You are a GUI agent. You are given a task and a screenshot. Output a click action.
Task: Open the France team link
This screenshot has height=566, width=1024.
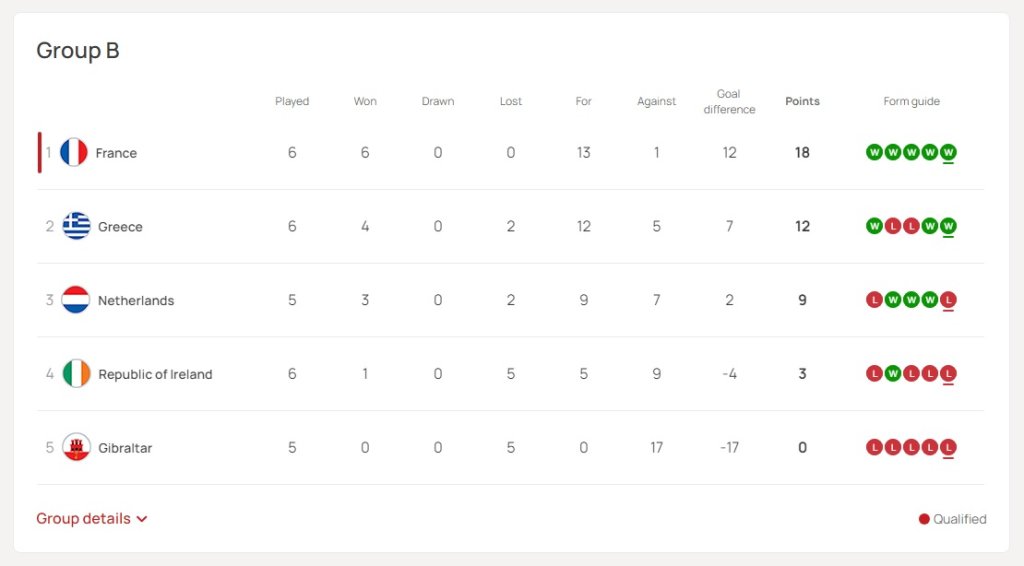tap(116, 153)
